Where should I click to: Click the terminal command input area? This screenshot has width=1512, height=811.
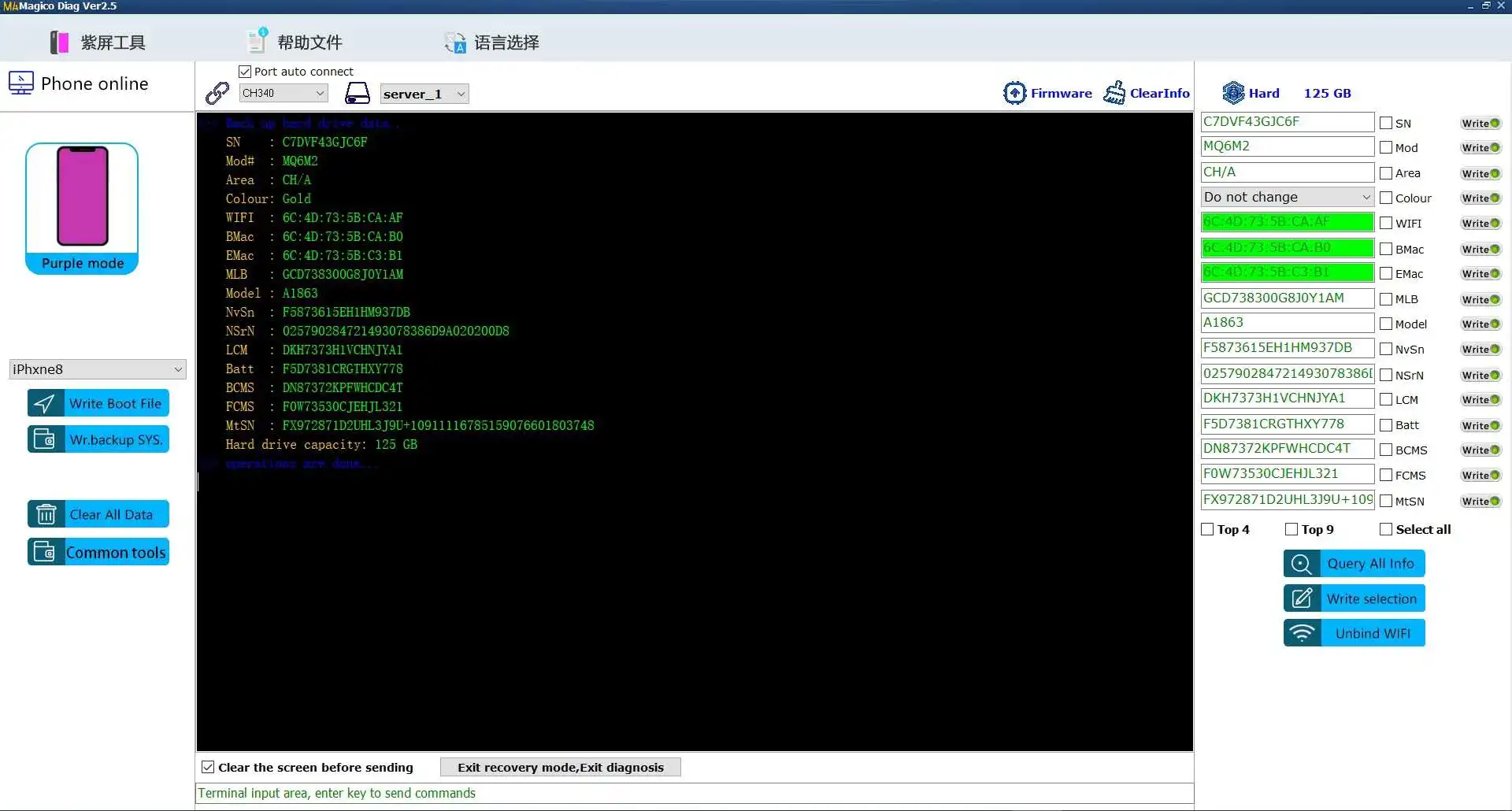coord(695,793)
